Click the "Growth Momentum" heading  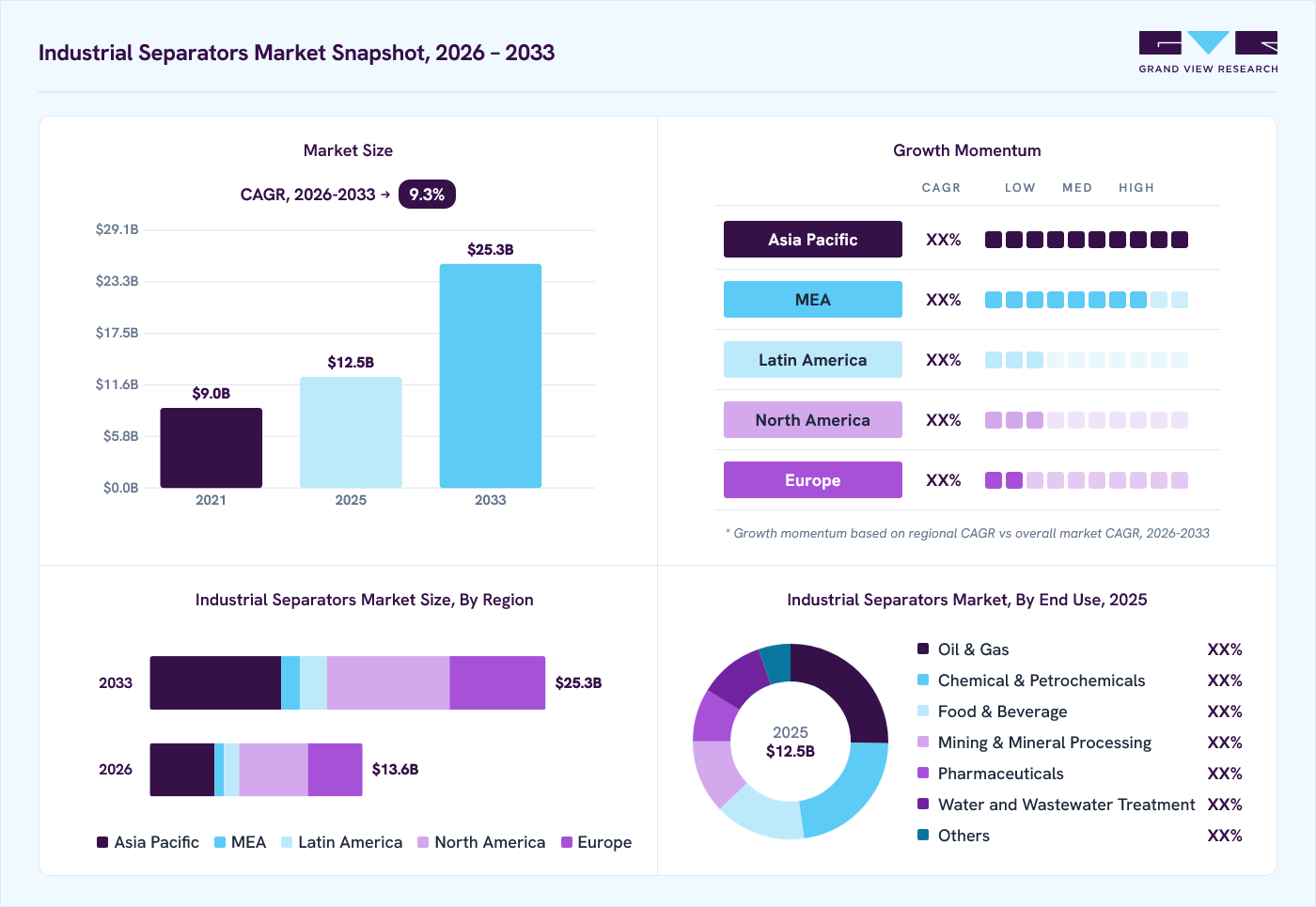[967, 150]
